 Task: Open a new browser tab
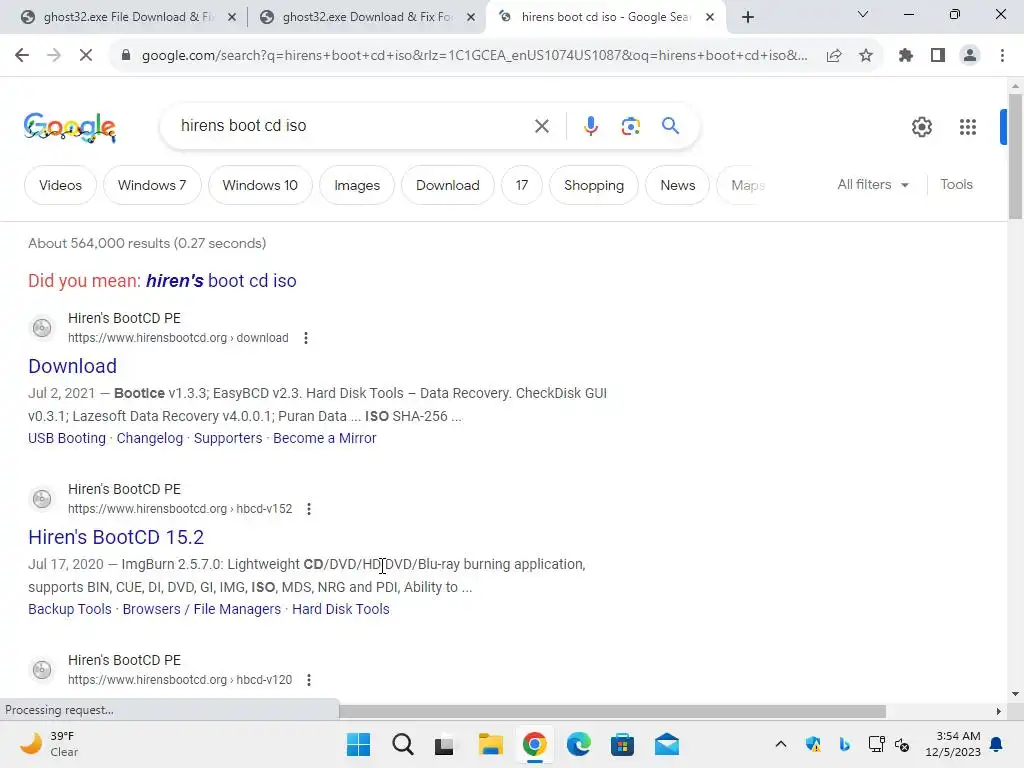(x=748, y=17)
